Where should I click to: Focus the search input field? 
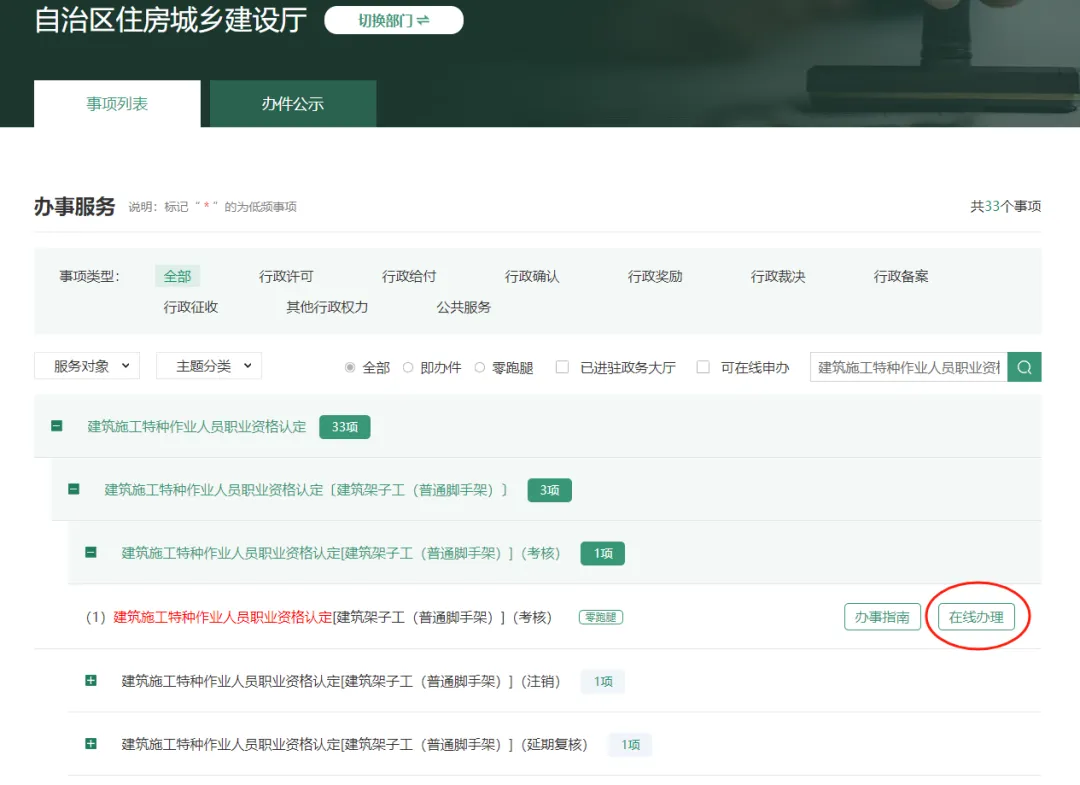908,367
